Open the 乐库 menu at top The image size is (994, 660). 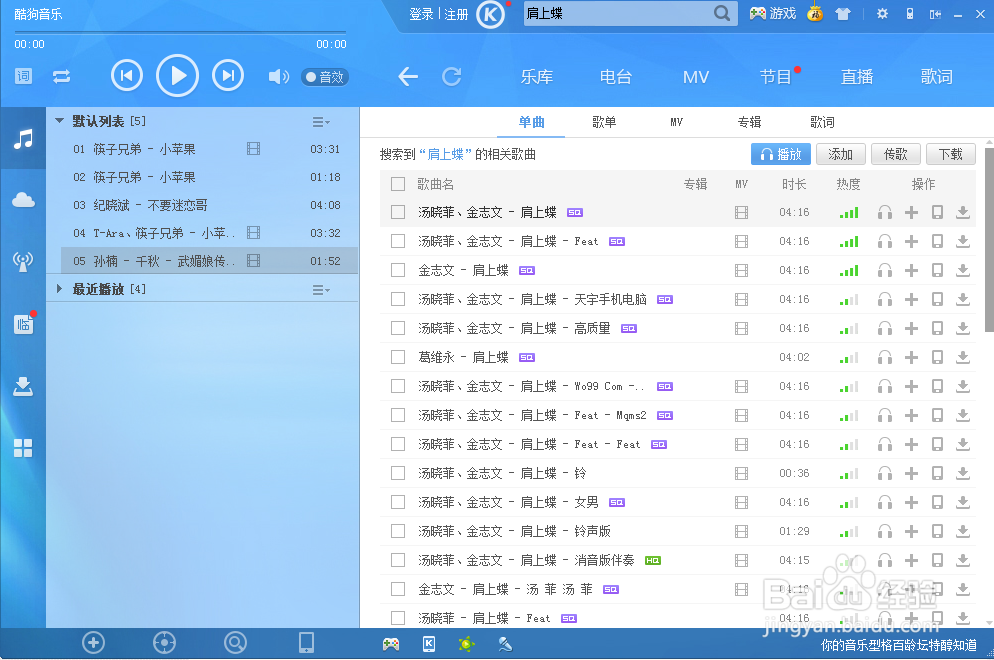(x=536, y=76)
